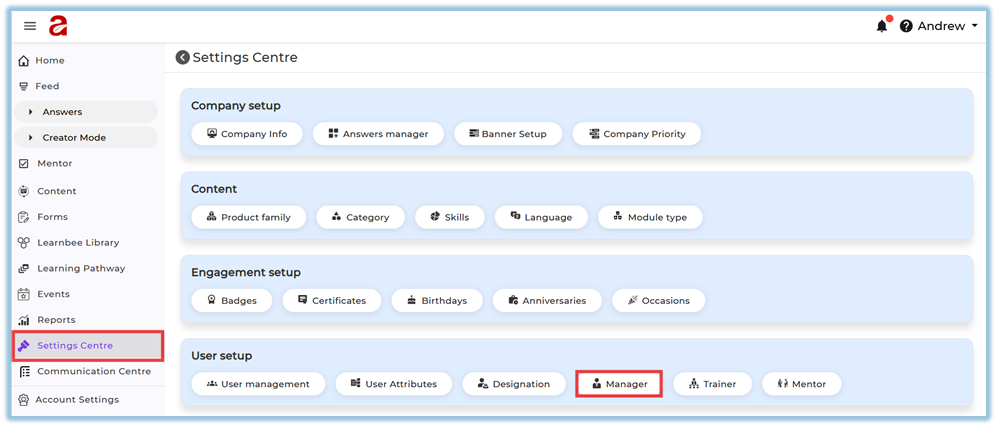Open Learning Pathway in the sidebar

80,268
